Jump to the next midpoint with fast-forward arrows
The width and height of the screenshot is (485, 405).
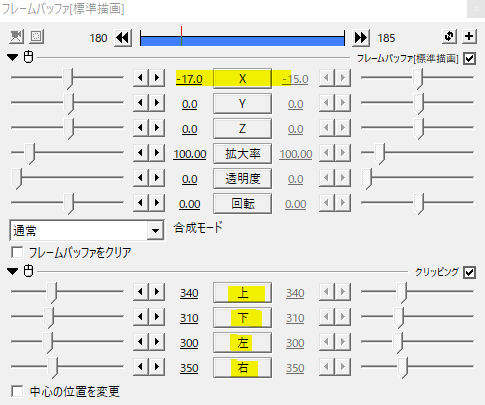coord(361,38)
